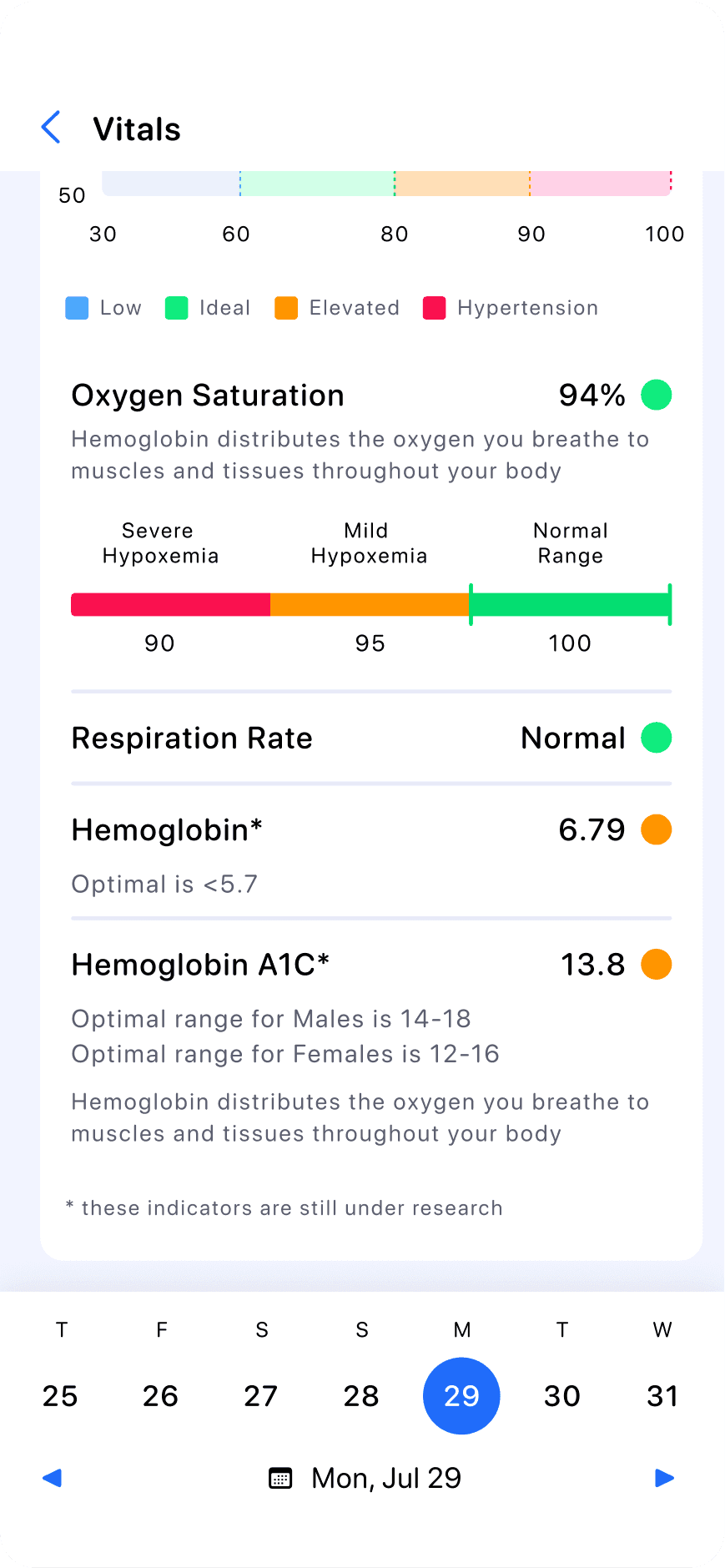Image resolution: width=725 pixels, height=1568 pixels.
Task: Tap the green Oxygen Saturation status dot
Action: (657, 395)
